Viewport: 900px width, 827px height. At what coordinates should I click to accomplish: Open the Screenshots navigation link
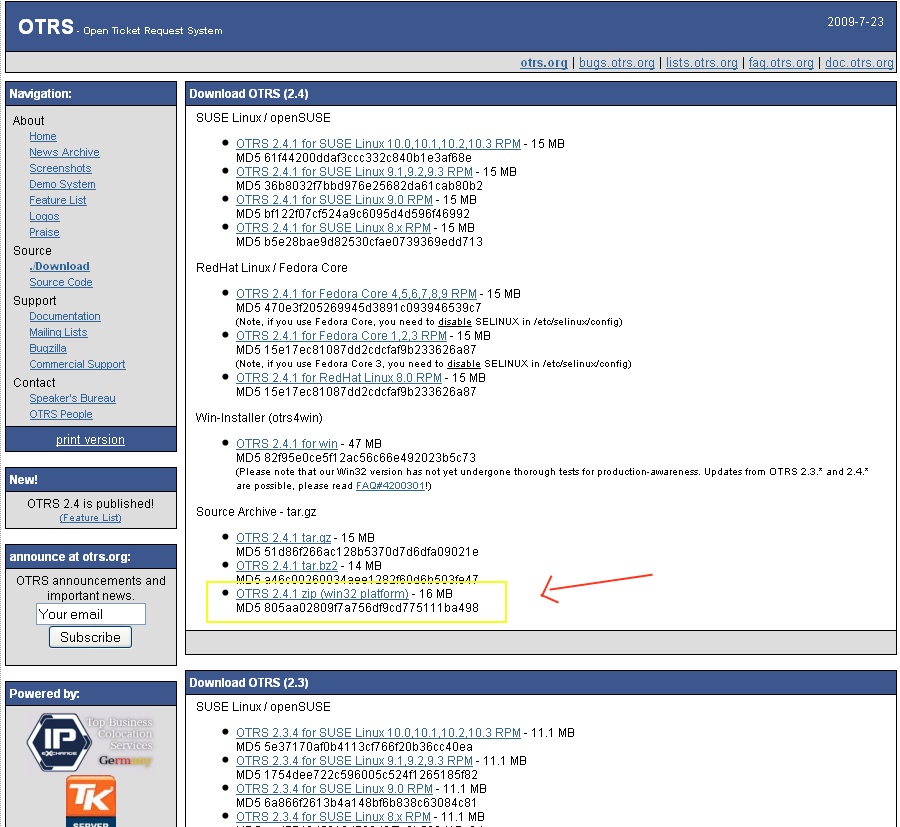[x=60, y=168]
